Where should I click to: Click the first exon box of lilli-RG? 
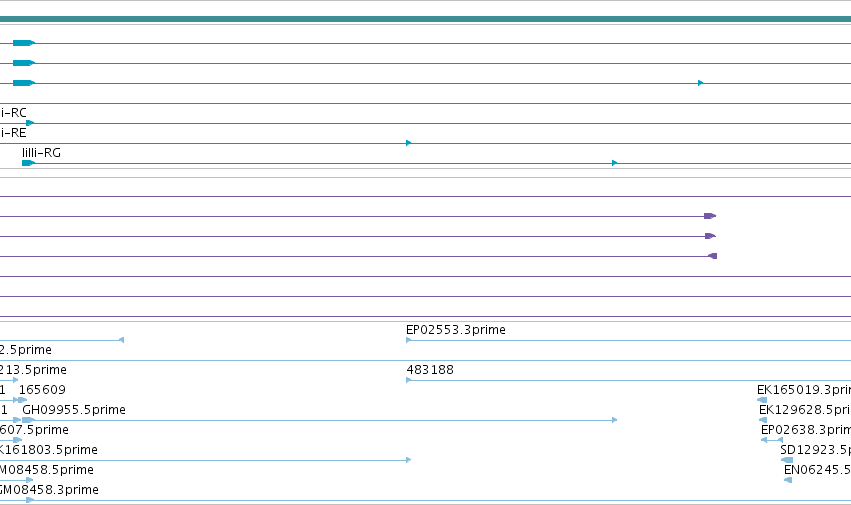coord(28,163)
